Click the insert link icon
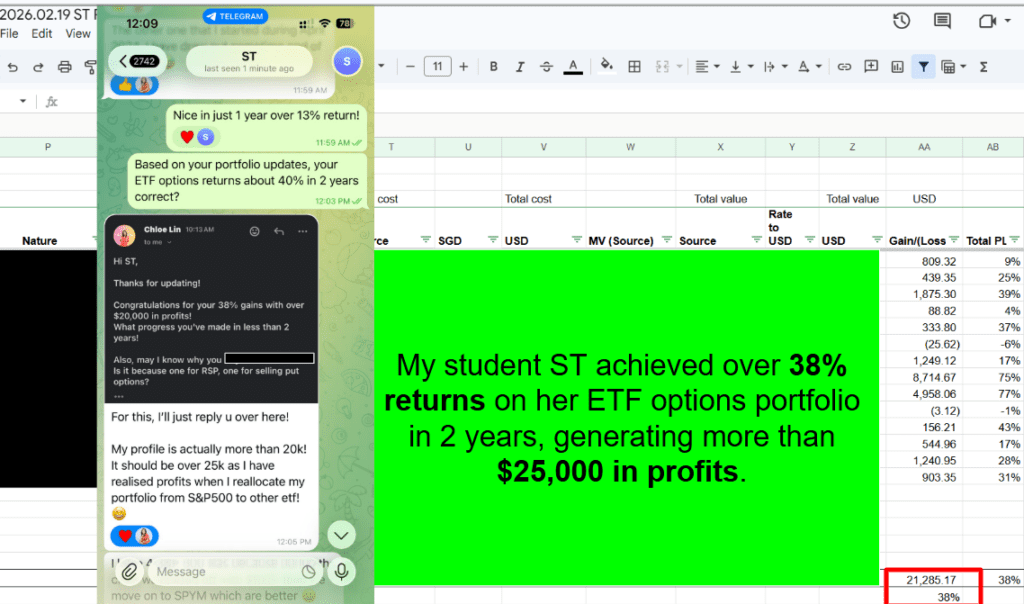This screenshot has width=1024, height=604. point(844,67)
